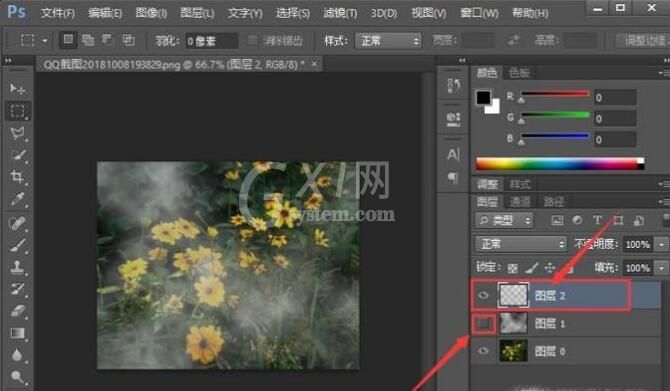Open the layer filter 类型 dropdown
The image size is (670, 391).
click(504, 220)
